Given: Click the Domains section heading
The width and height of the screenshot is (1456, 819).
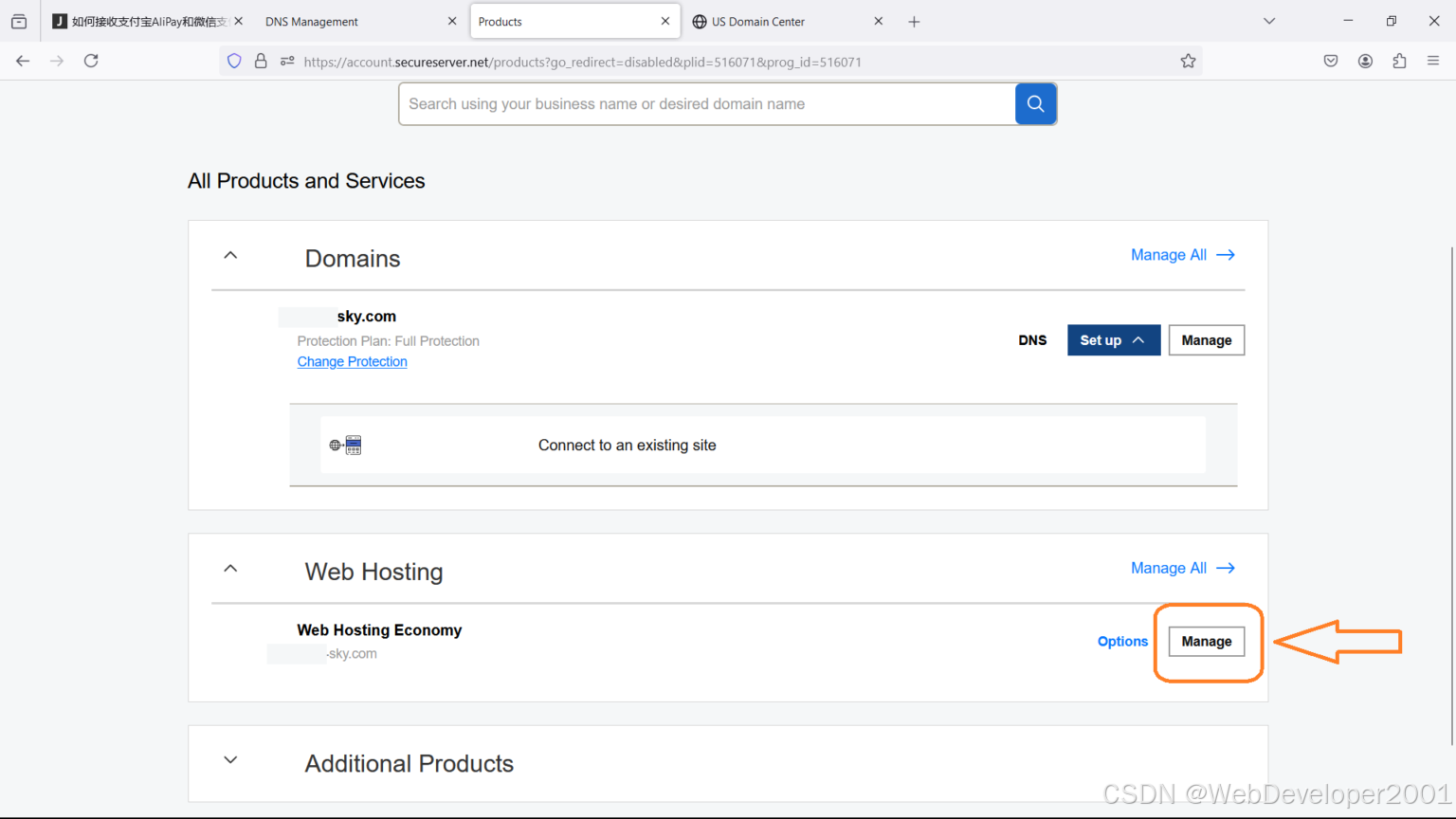Looking at the screenshot, I should click(x=353, y=259).
